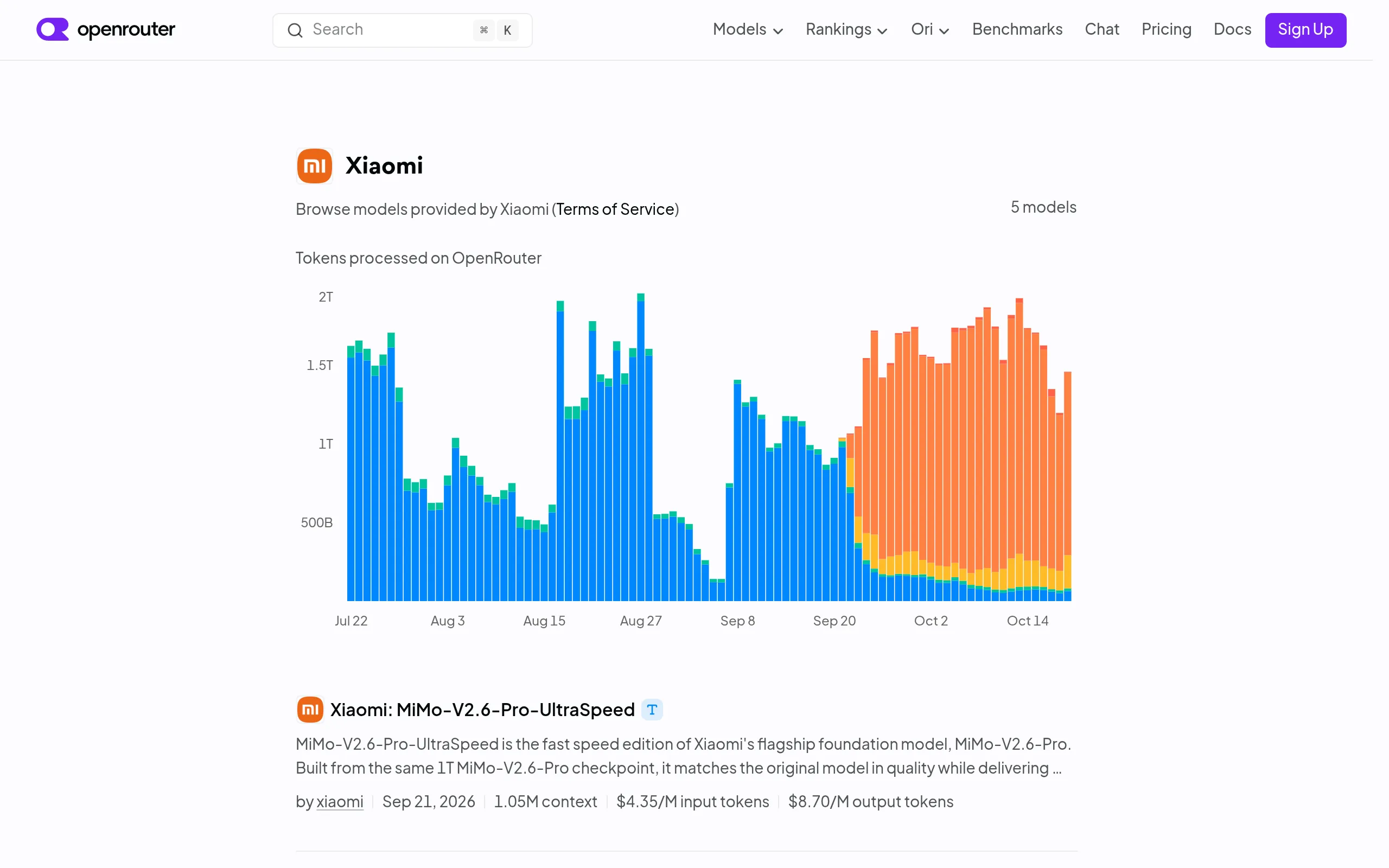Click the Xiaomi provider logo
The image size is (1389, 868).
[x=314, y=166]
